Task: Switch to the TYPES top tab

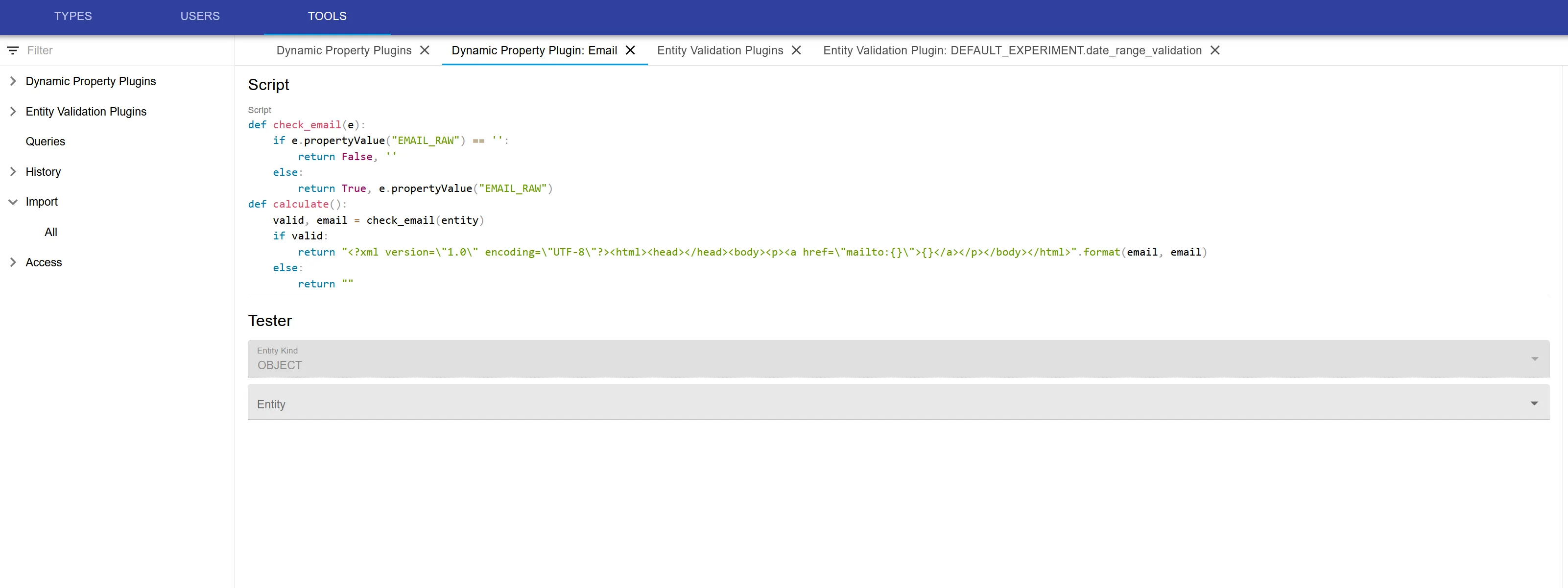Action: click(x=73, y=17)
